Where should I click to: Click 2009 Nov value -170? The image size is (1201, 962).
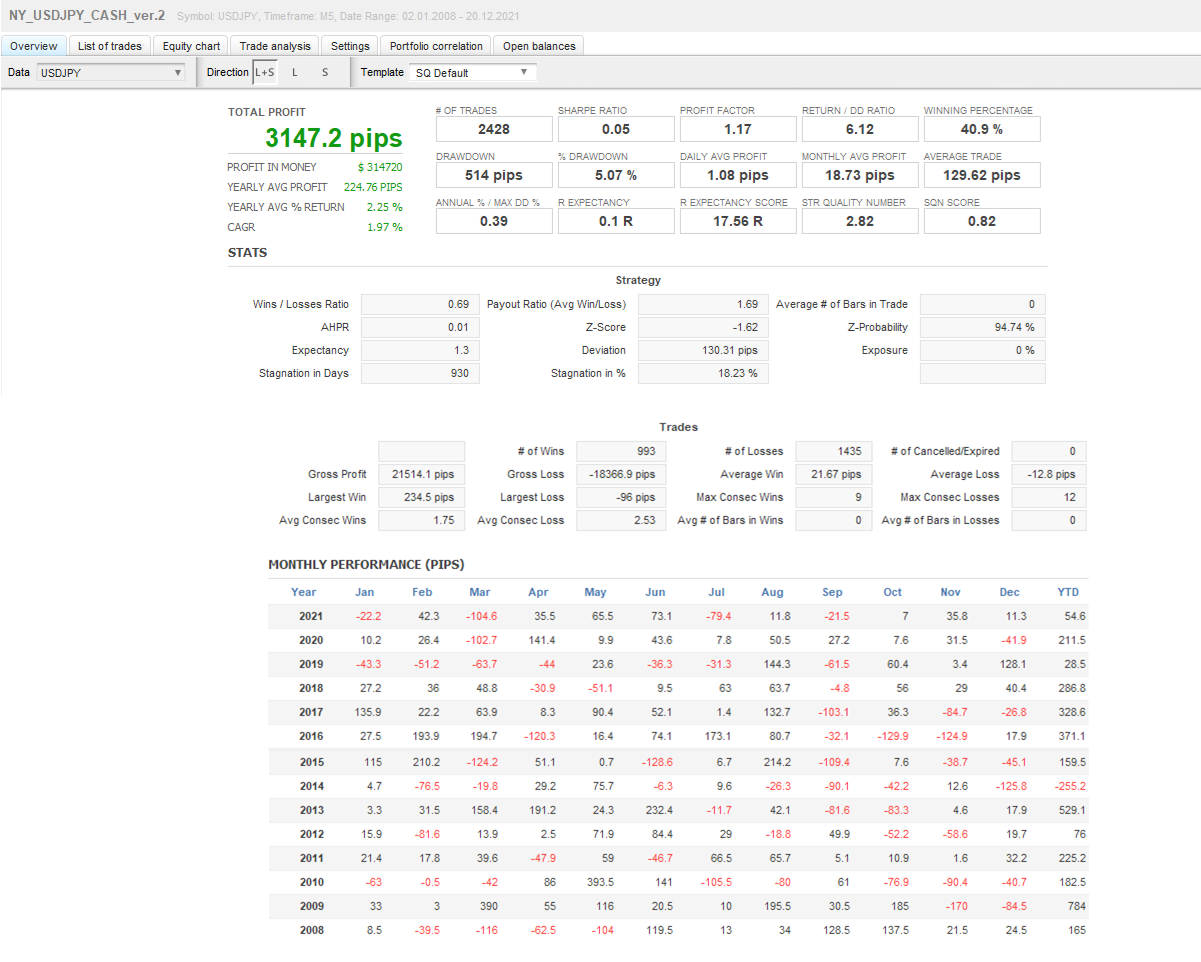pos(956,906)
